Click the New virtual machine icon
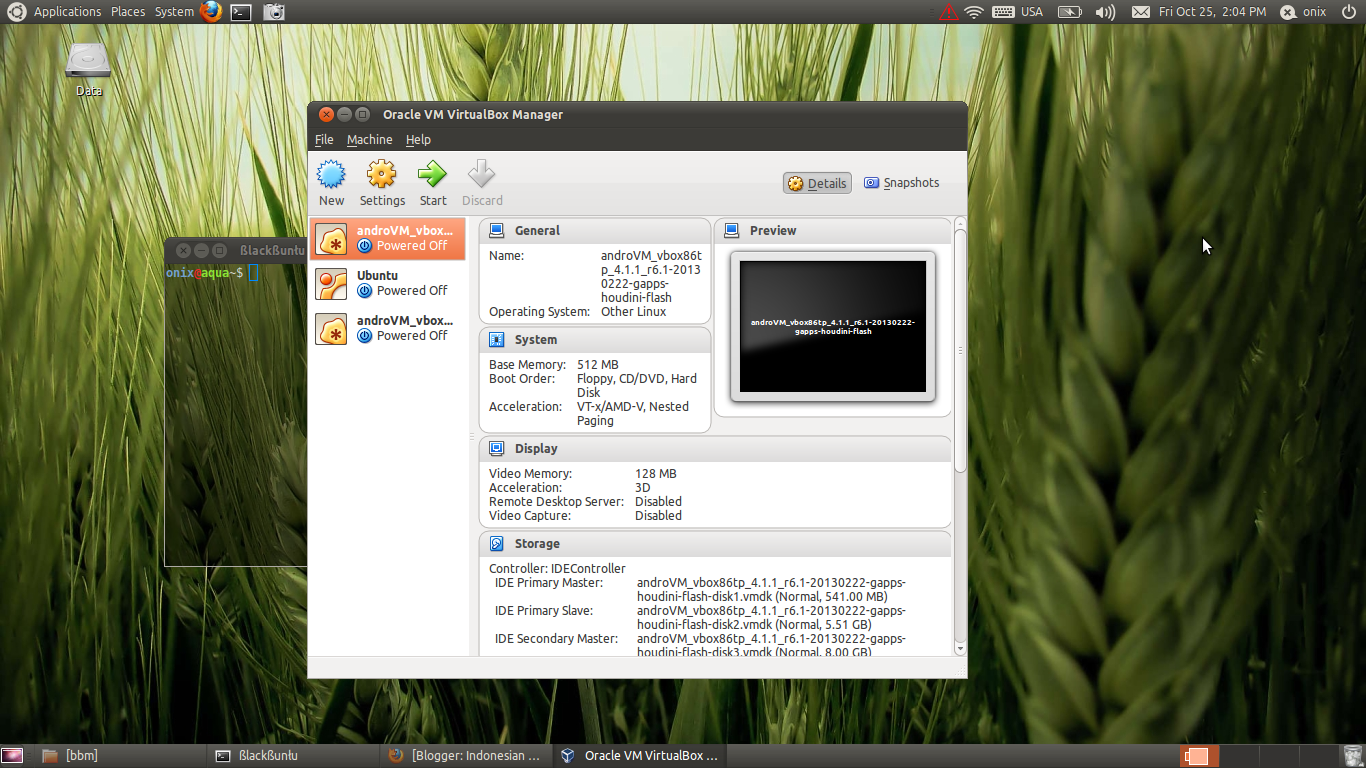 tap(331, 175)
